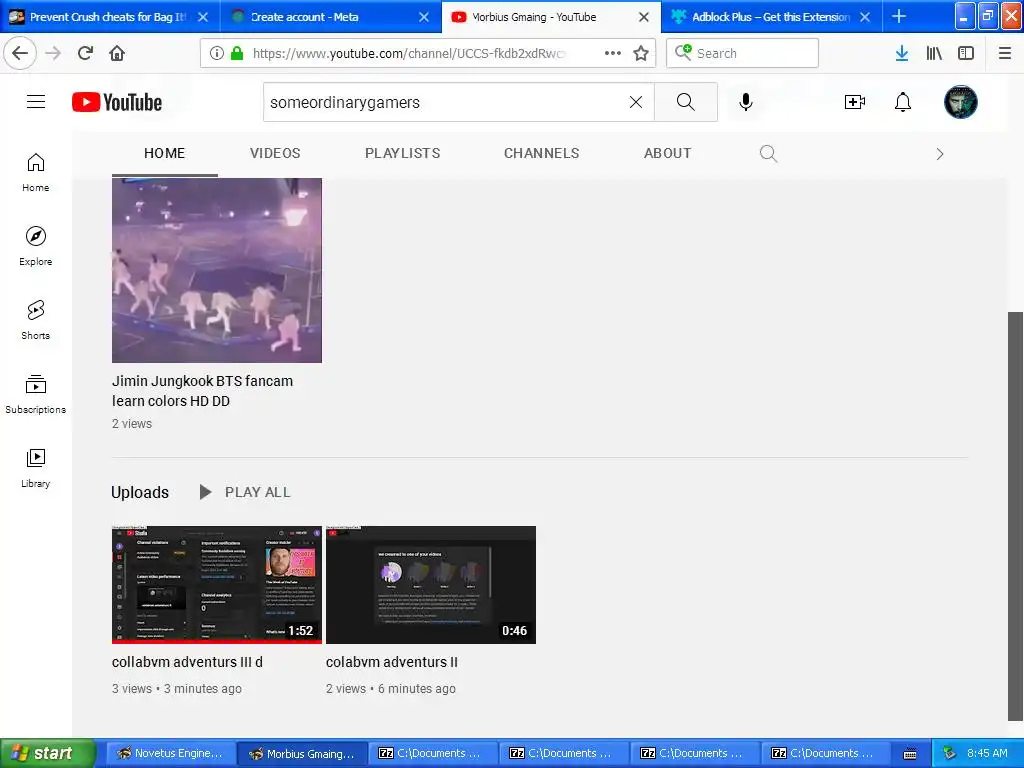Image resolution: width=1024 pixels, height=768 pixels.
Task: Select Morbius Gmaing taskbar button
Action: point(300,753)
